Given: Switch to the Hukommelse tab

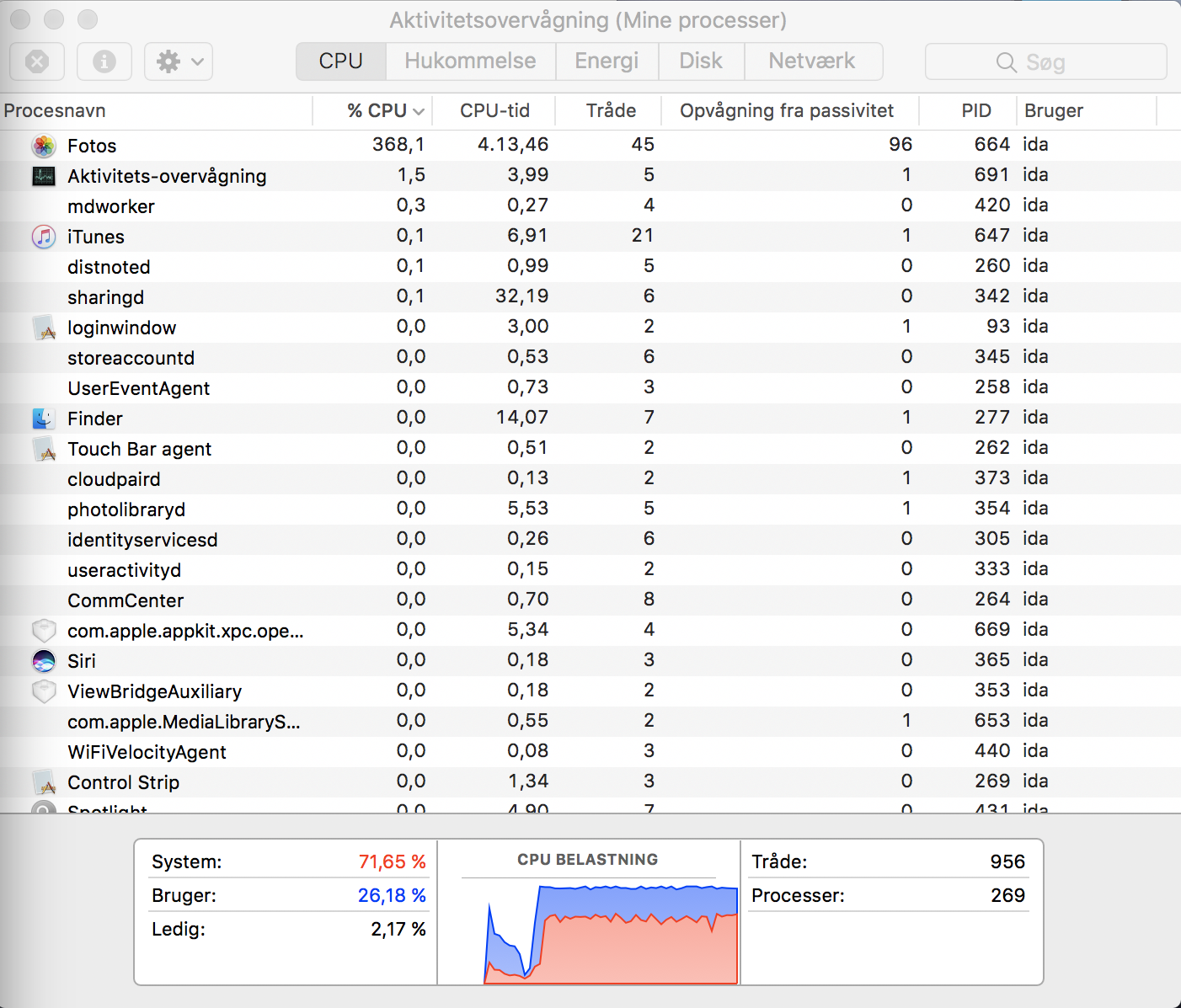Looking at the screenshot, I should [470, 61].
